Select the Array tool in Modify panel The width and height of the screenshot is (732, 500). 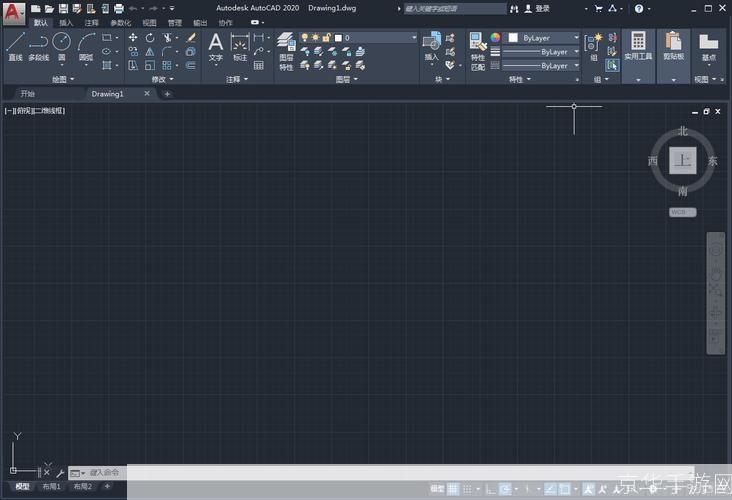tap(167, 65)
